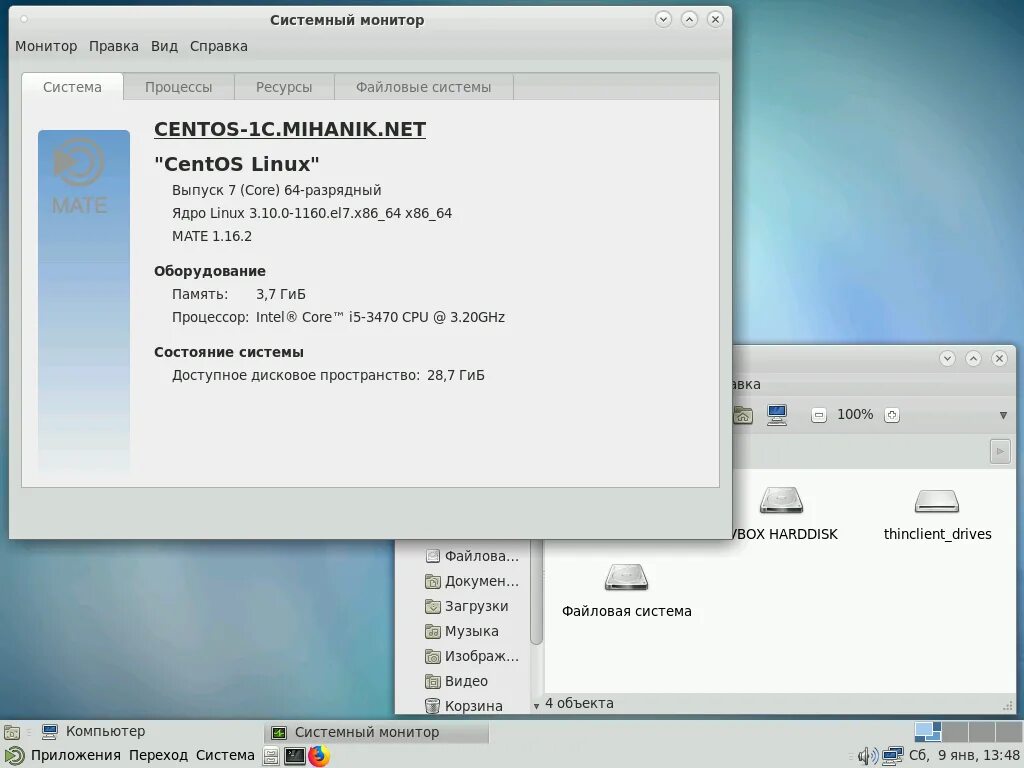Viewport: 1024px width, 768px height.
Task: Open the Приложения menu
Action: 75,756
